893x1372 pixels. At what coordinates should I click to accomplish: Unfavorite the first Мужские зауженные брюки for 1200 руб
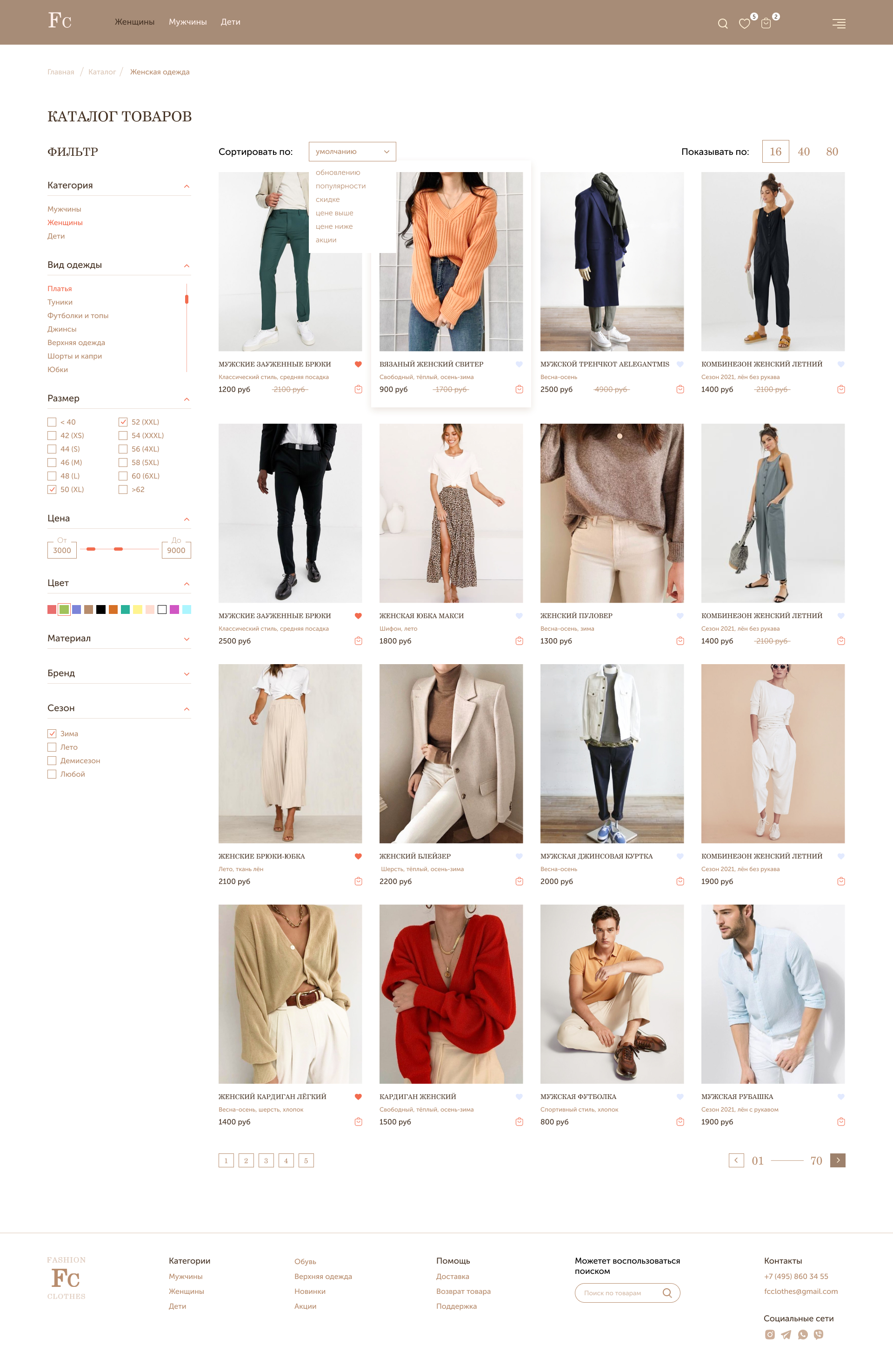tap(358, 364)
